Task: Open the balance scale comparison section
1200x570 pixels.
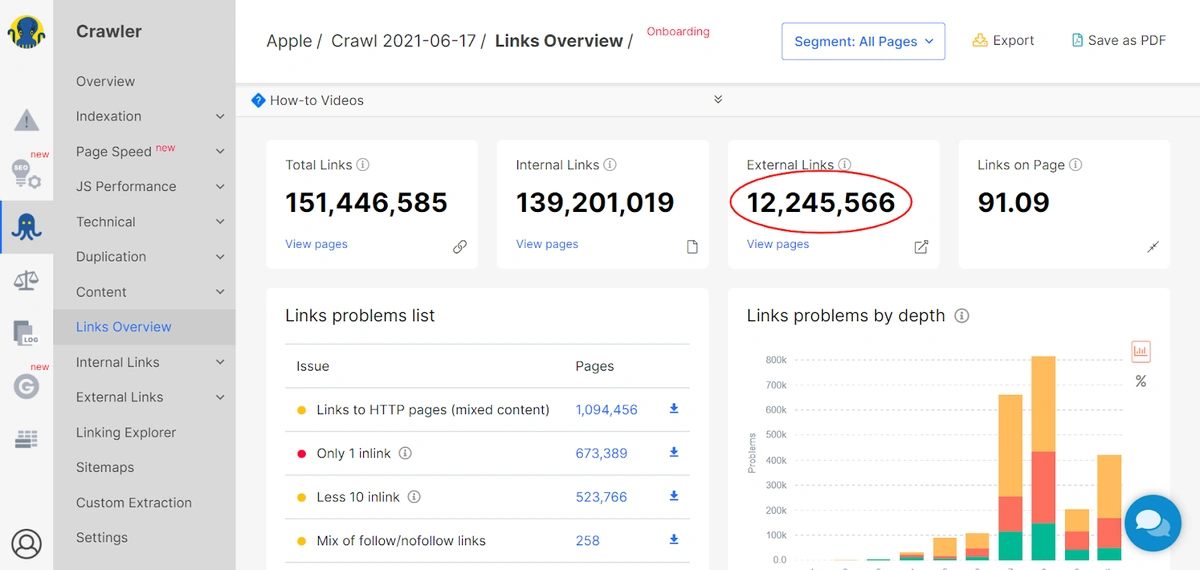Action: click(26, 280)
